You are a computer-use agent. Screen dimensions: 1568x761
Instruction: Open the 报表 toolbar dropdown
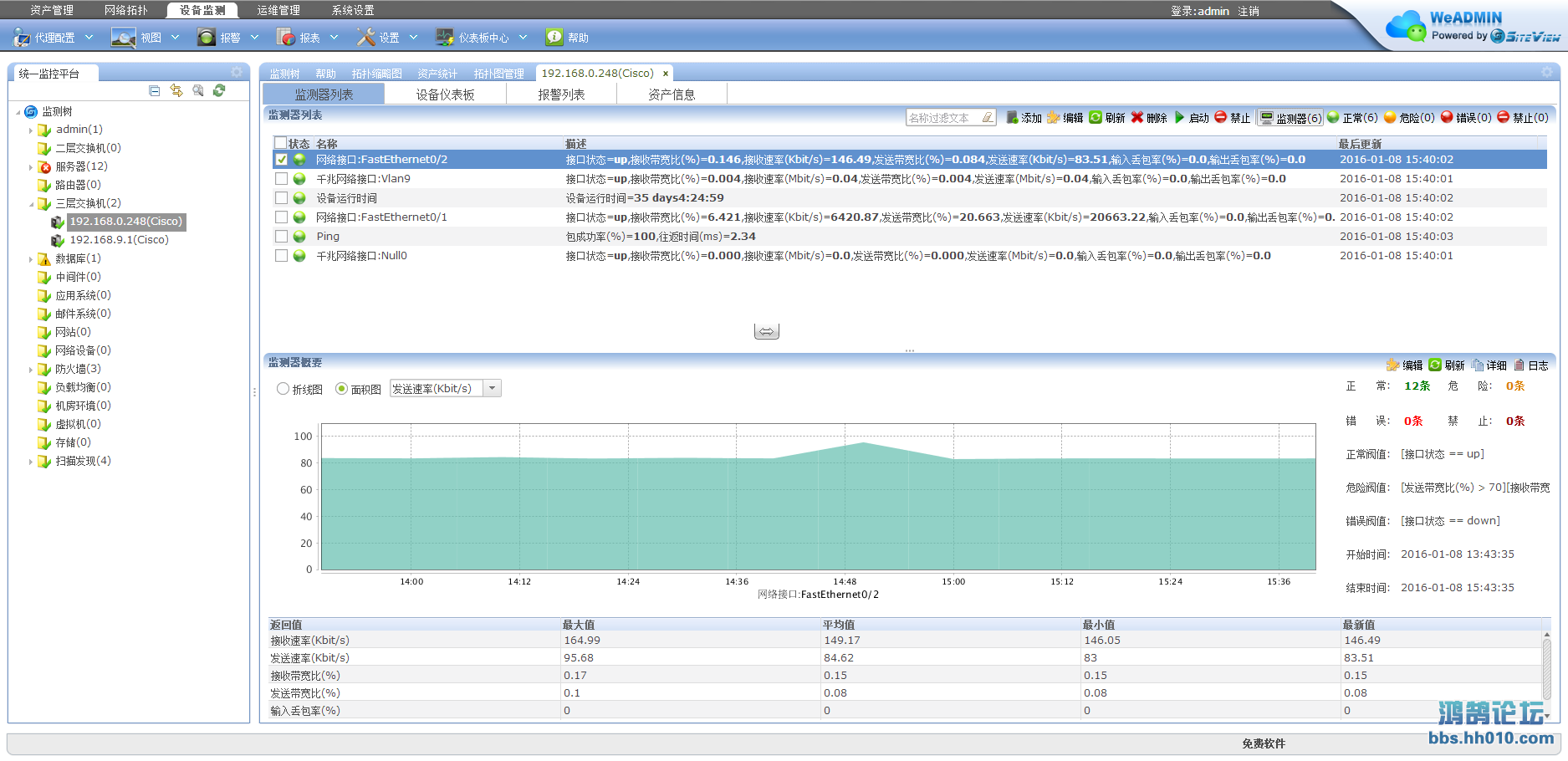[x=334, y=38]
